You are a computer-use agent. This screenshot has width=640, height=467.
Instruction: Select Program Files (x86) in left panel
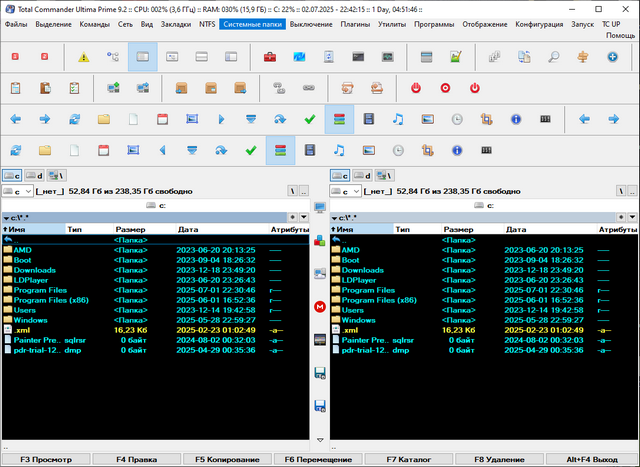(x=156, y=300)
